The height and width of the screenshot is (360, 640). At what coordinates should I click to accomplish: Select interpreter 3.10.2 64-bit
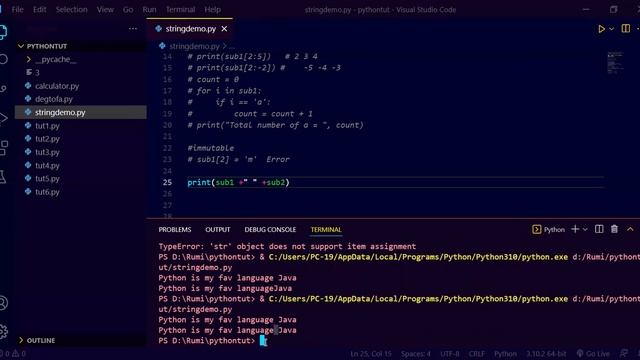[x=546, y=354]
